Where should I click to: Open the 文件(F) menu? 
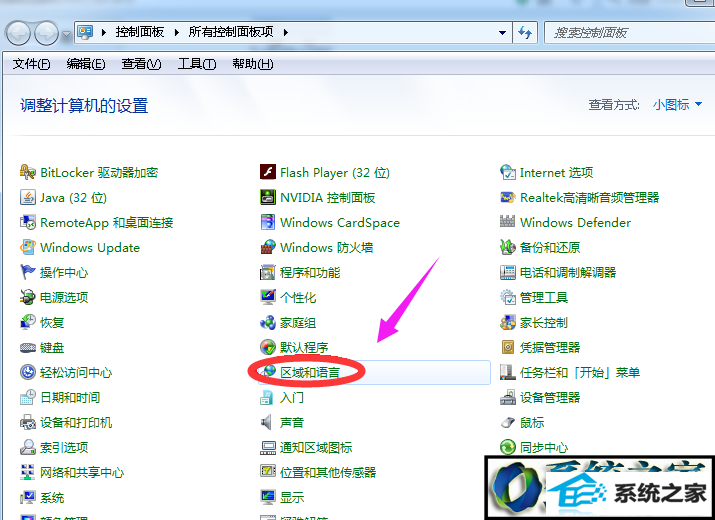[x=31, y=64]
